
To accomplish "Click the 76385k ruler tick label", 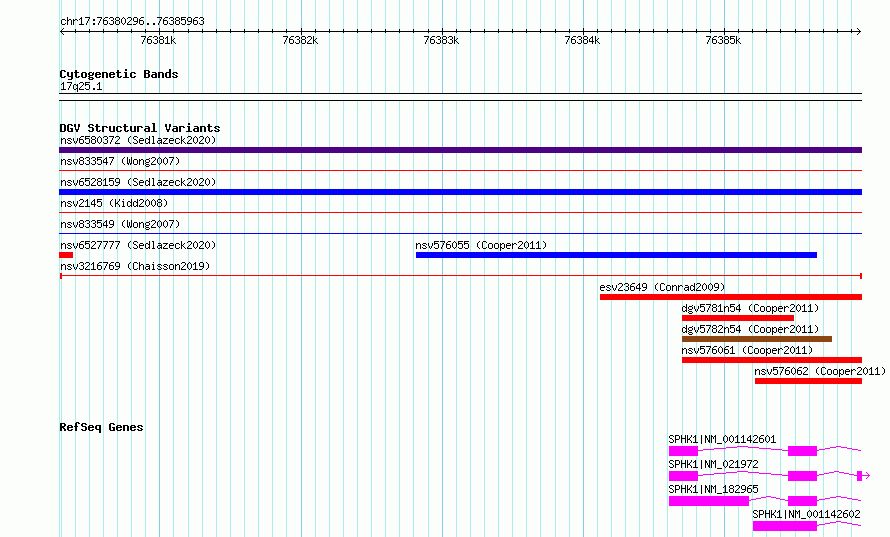I will [x=723, y=40].
